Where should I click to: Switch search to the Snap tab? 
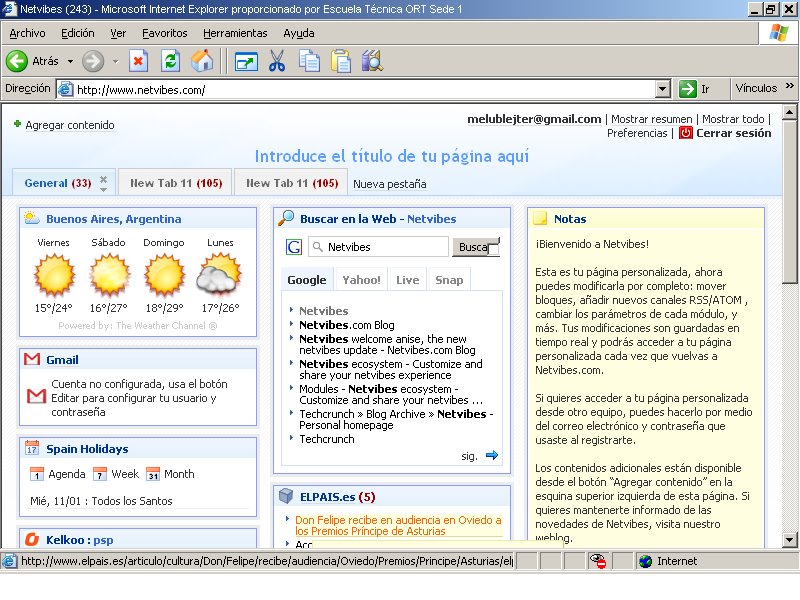[449, 280]
